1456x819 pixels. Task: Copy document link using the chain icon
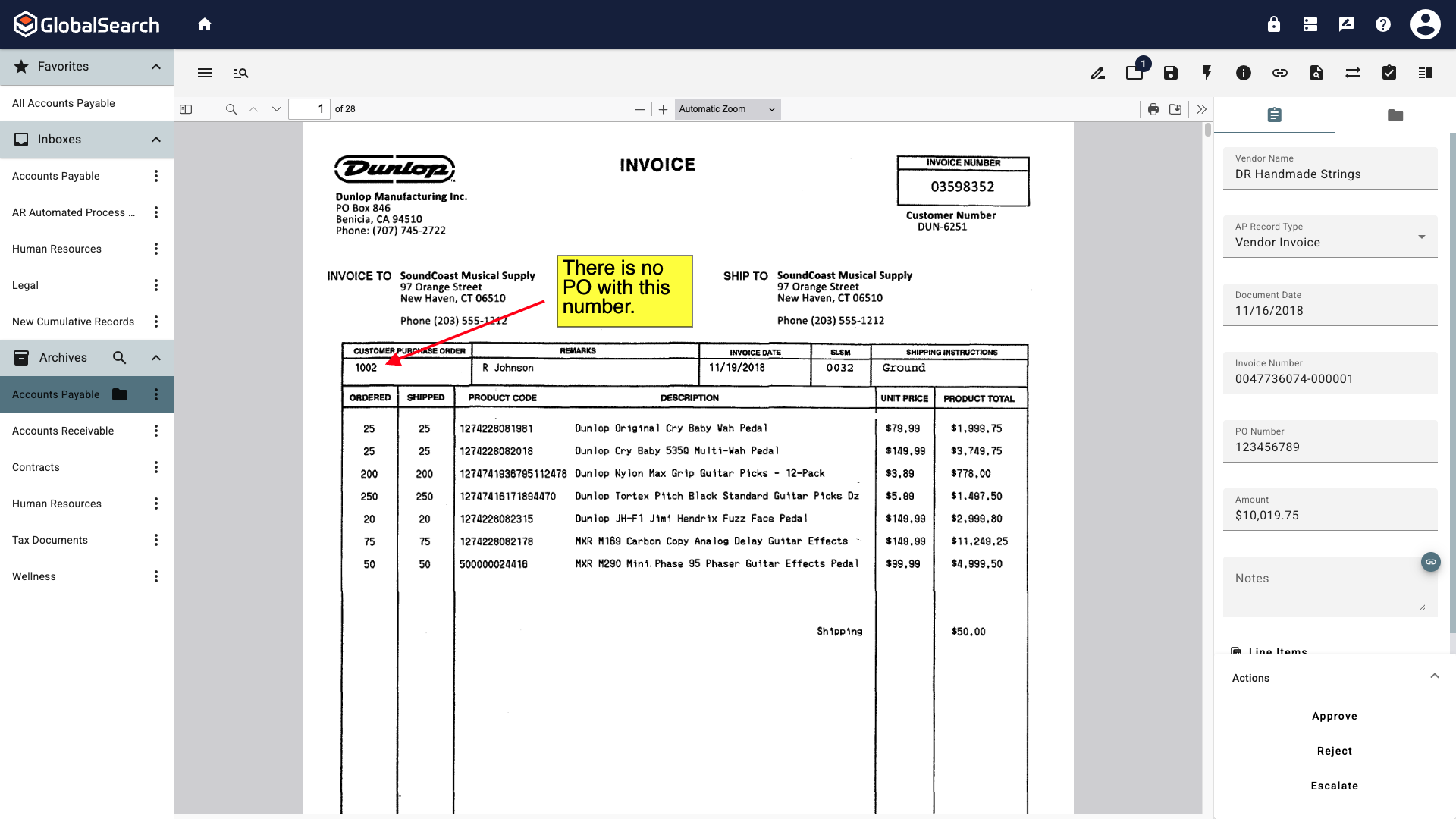pyautogui.click(x=1279, y=73)
